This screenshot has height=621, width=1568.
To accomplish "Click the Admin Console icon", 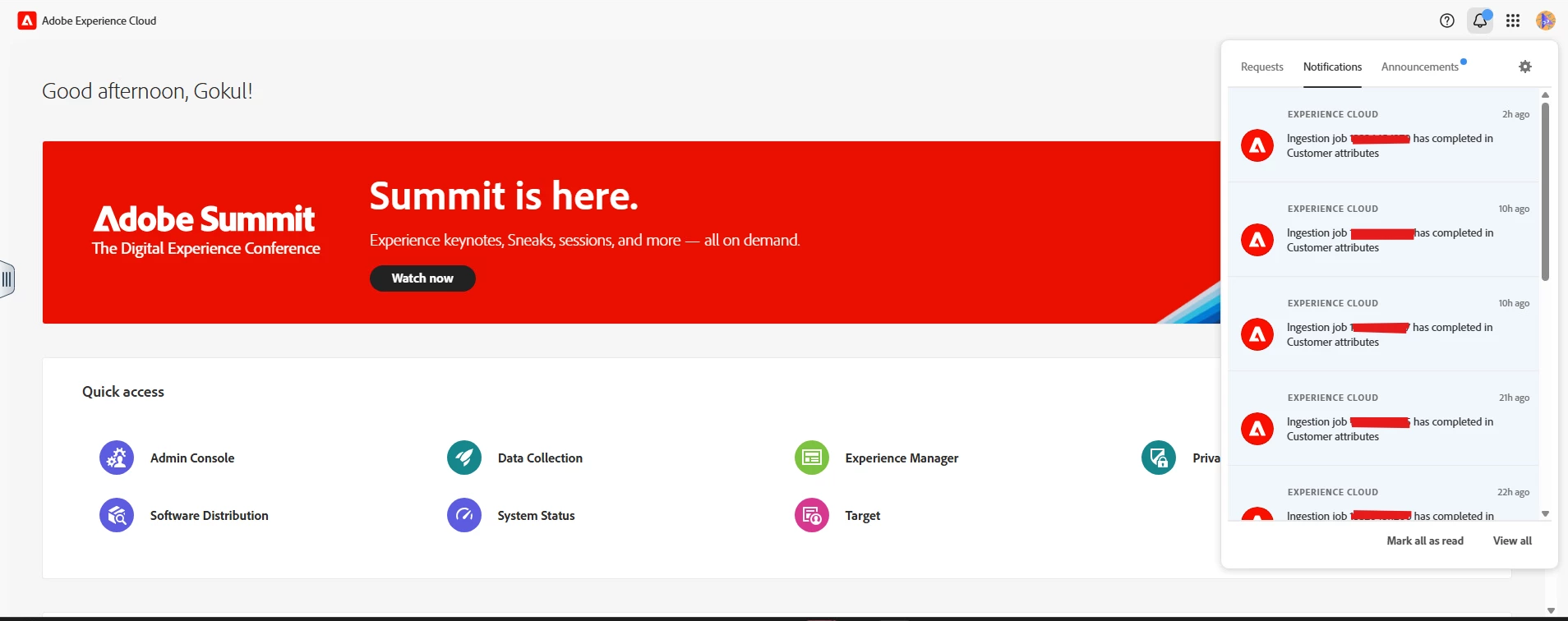I will point(117,458).
